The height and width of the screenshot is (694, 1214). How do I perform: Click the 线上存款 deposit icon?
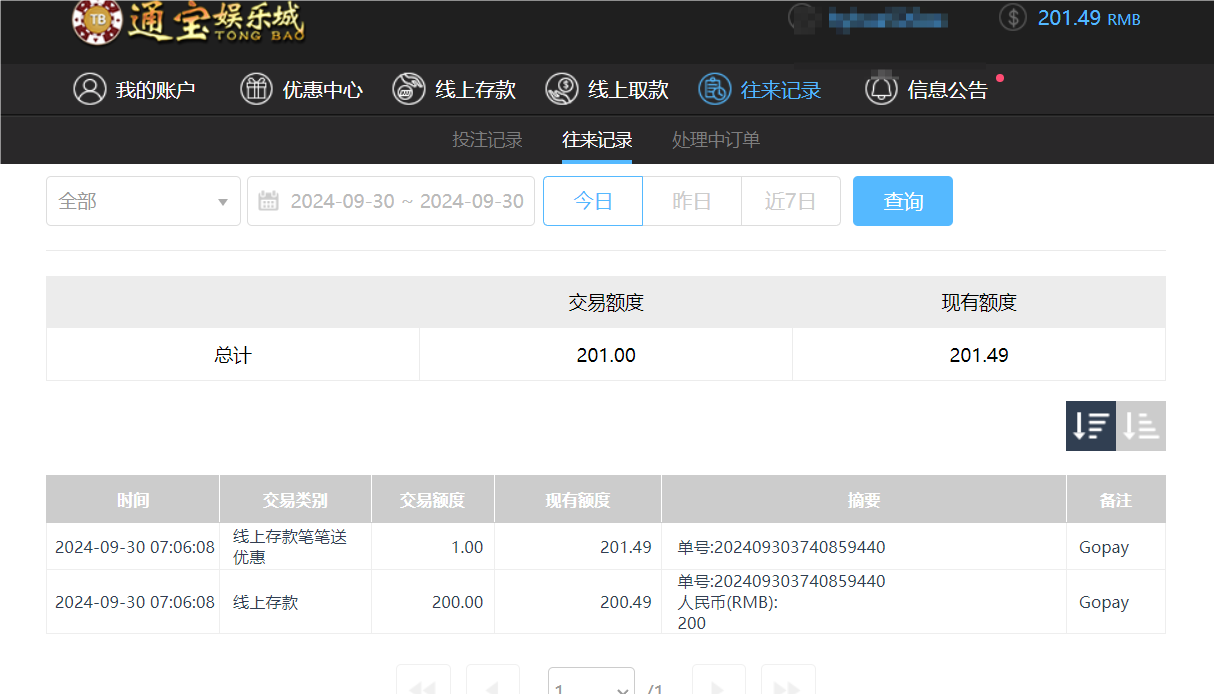[x=409, y=89]
